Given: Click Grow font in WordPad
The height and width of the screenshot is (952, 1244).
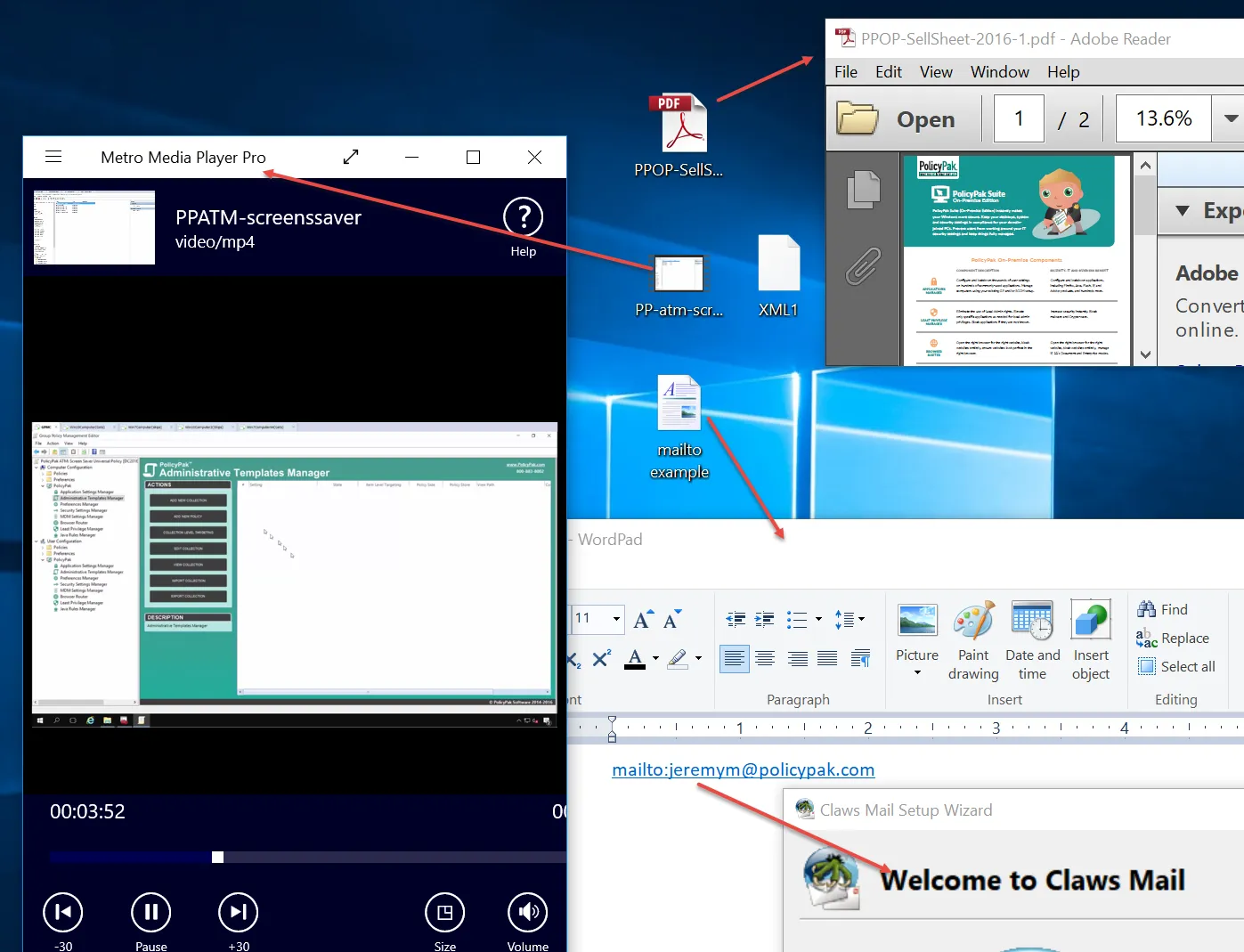Looking at the screenshot, I should click(643, 619).
